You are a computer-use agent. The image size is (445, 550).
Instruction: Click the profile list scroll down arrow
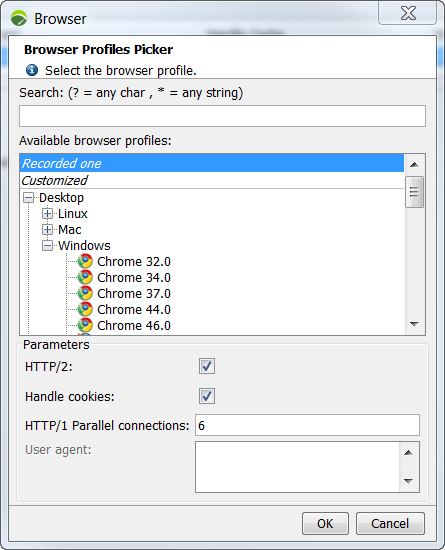(414, 324)
